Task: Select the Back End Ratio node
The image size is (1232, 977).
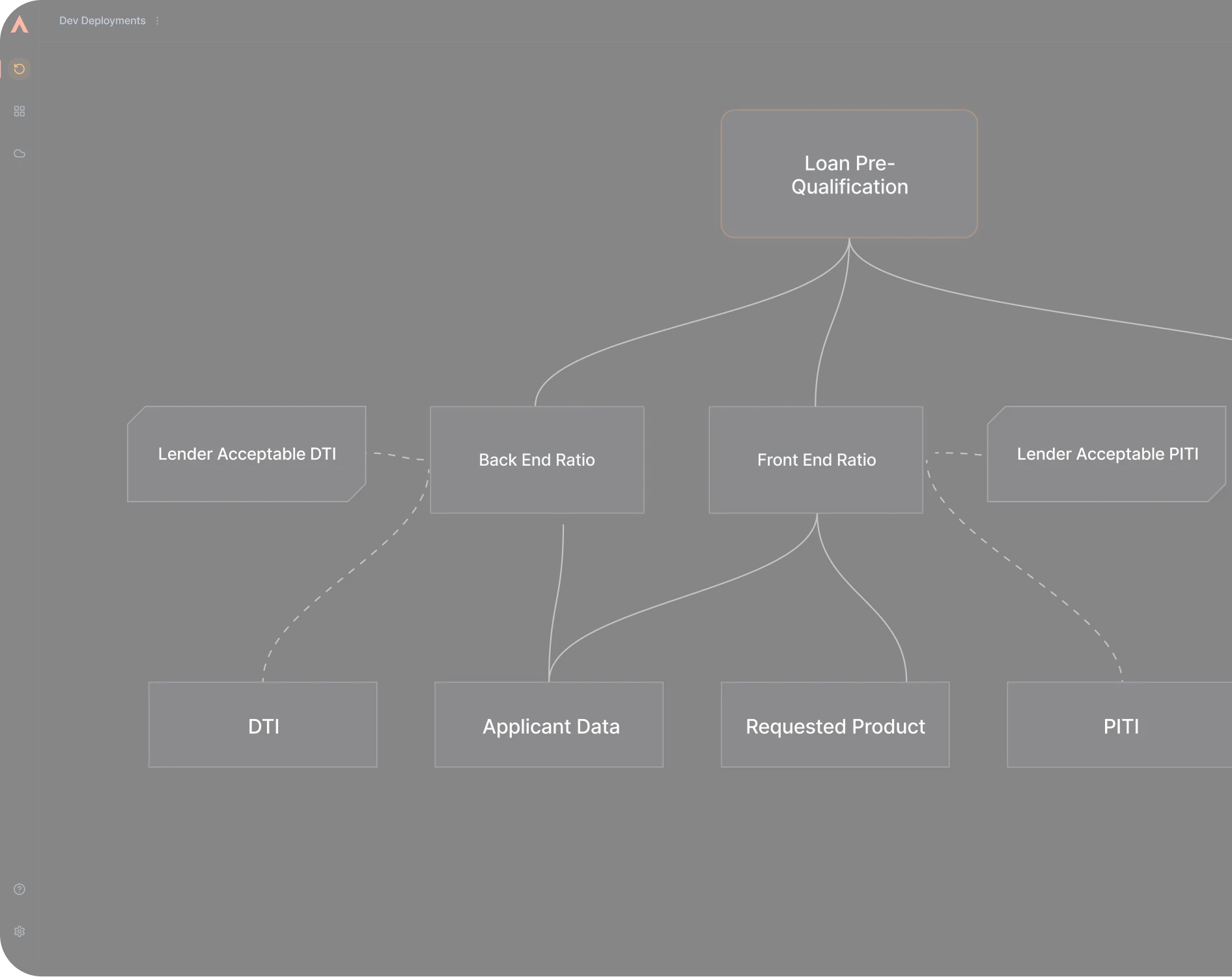Action: coord(537,460)
